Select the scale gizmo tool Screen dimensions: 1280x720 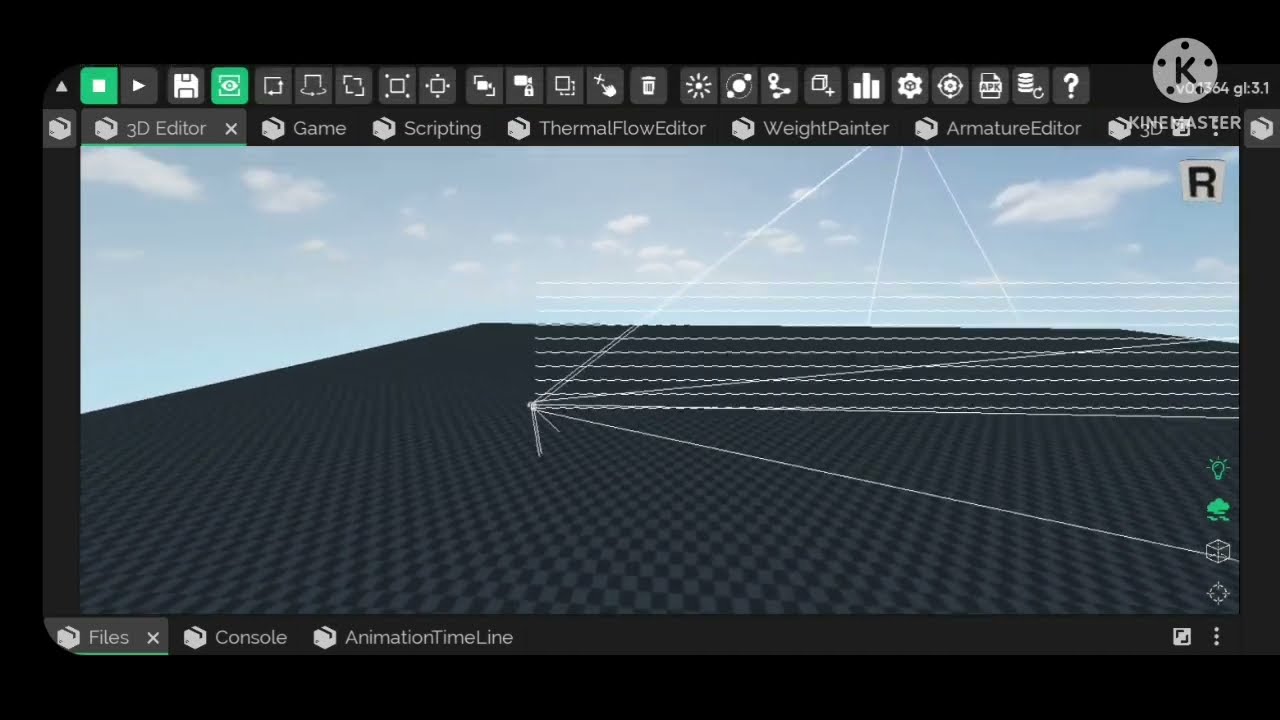click(354, 86)
